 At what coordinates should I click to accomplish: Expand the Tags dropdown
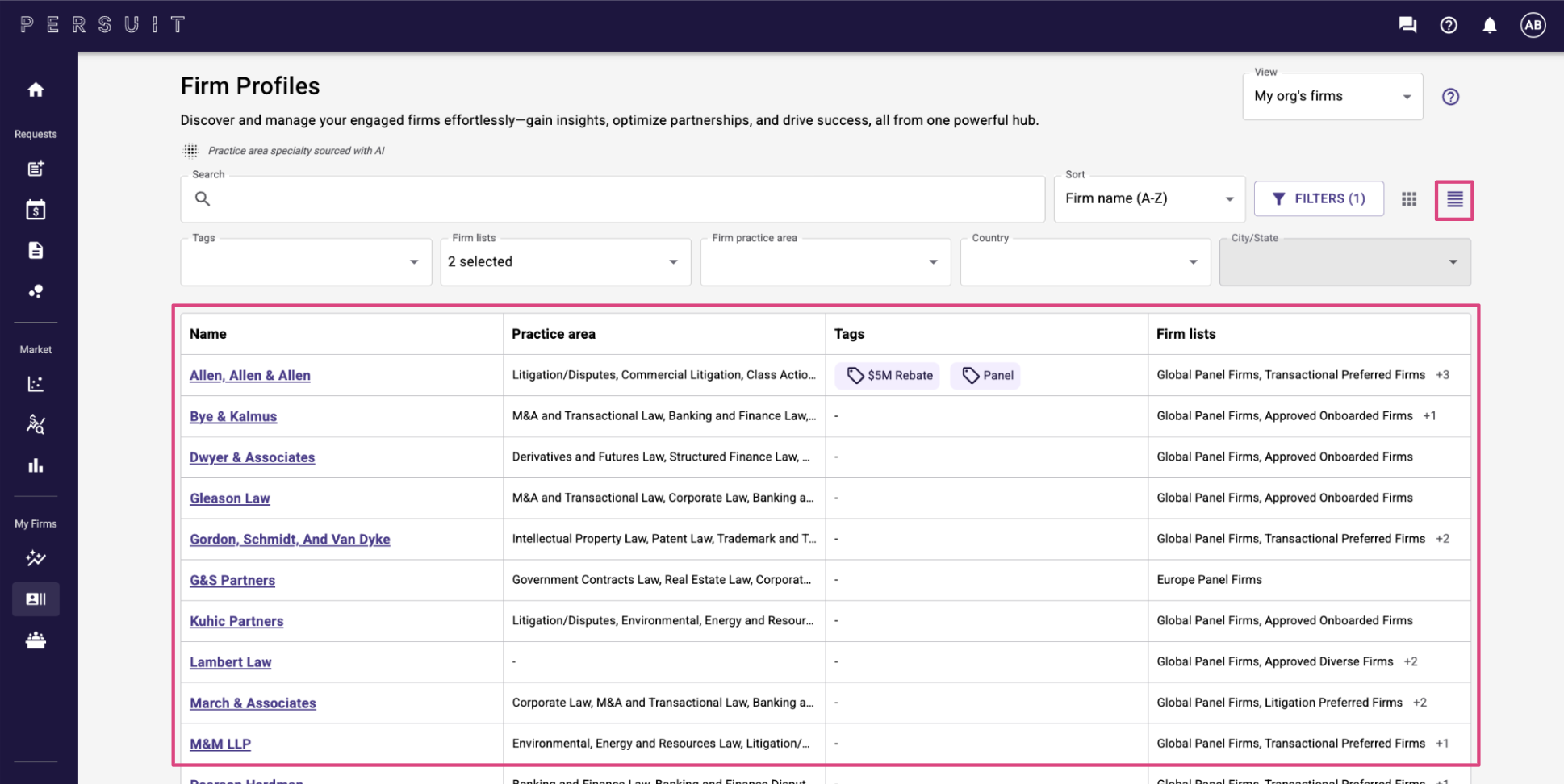306,261
